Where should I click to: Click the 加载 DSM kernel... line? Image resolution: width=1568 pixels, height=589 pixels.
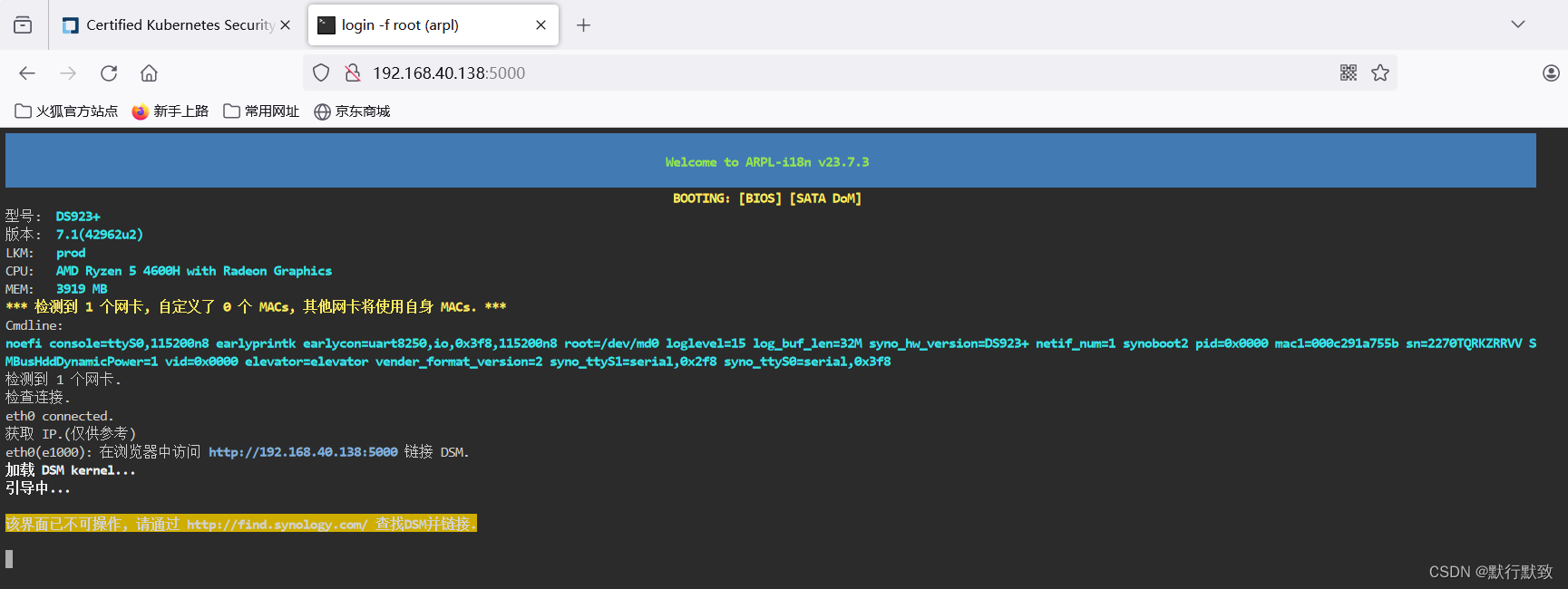click(x=71, y=470)
